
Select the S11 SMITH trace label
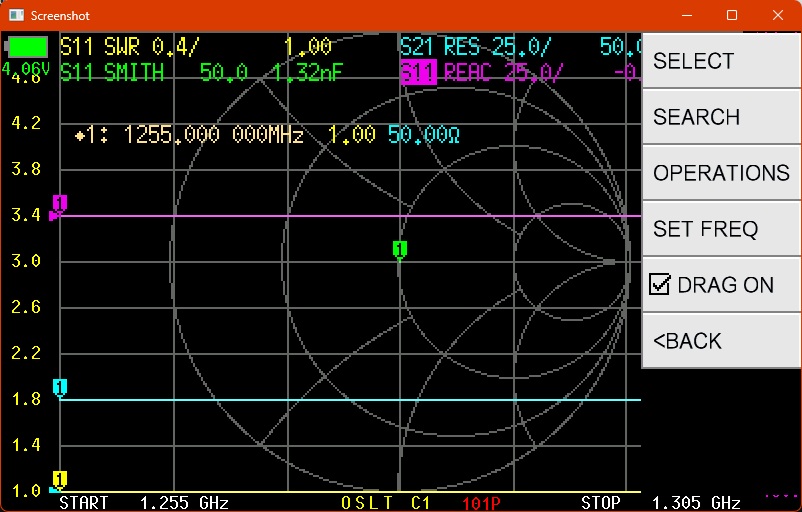pyautogui.click(x=112, y=73)
